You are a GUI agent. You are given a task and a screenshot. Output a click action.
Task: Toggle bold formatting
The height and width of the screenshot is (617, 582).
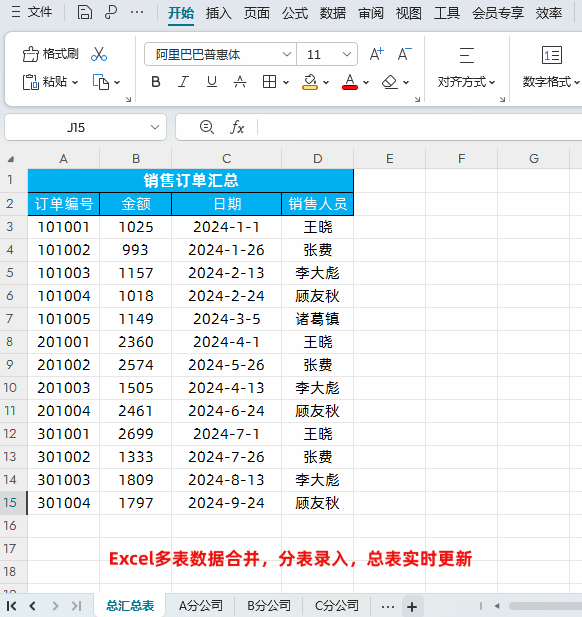(156, 82)
